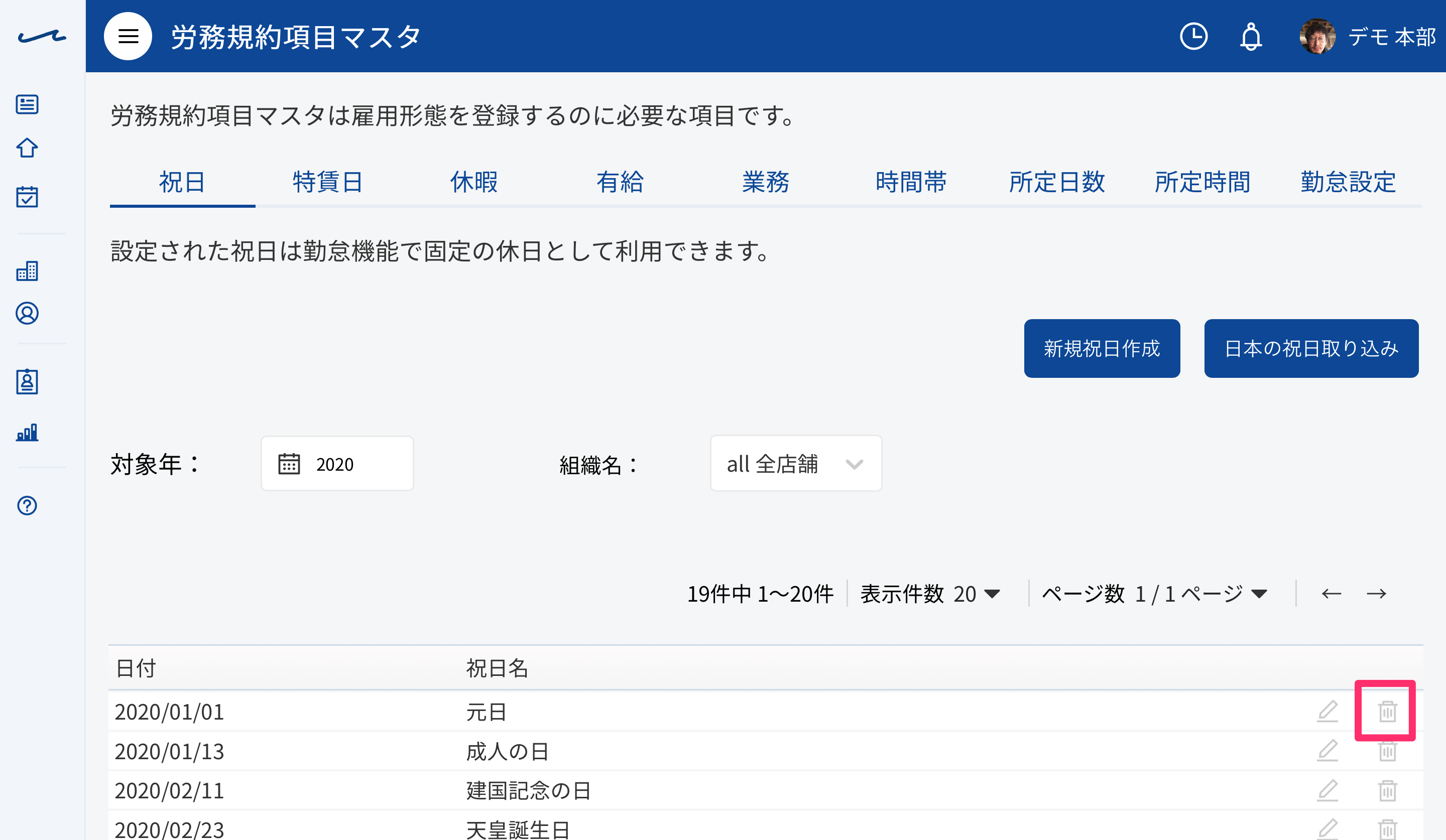Open the calendar check sidebar icon

pyautogui.click(x=27, y=196)
